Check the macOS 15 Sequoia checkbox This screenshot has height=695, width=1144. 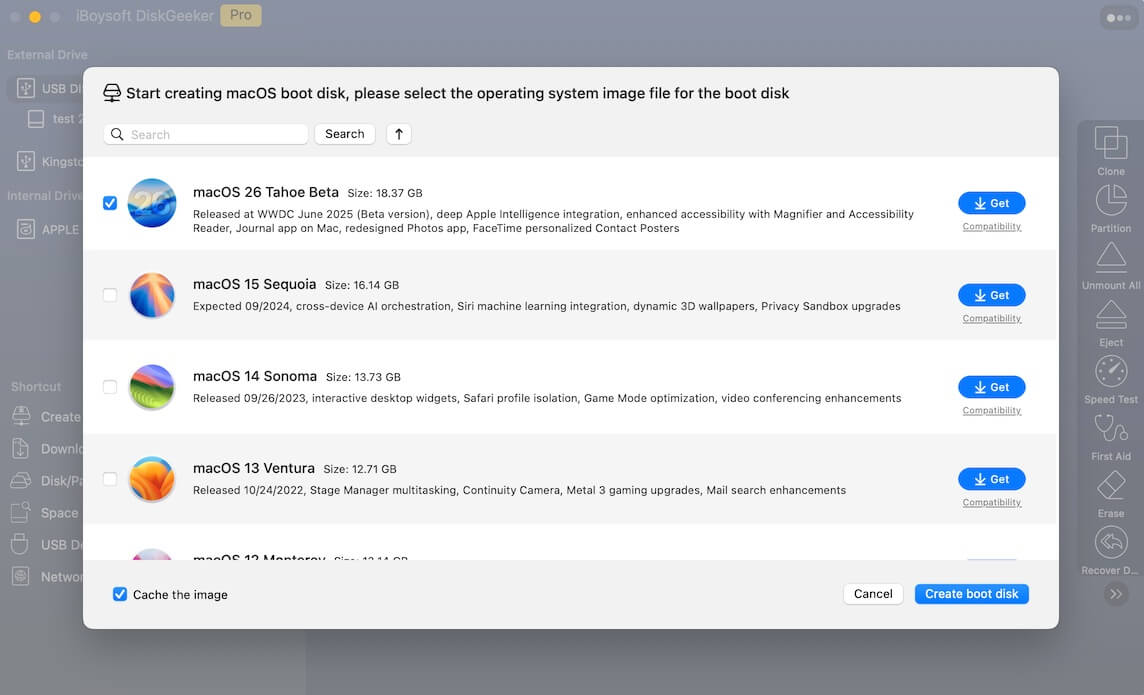[x=110, y=295]
